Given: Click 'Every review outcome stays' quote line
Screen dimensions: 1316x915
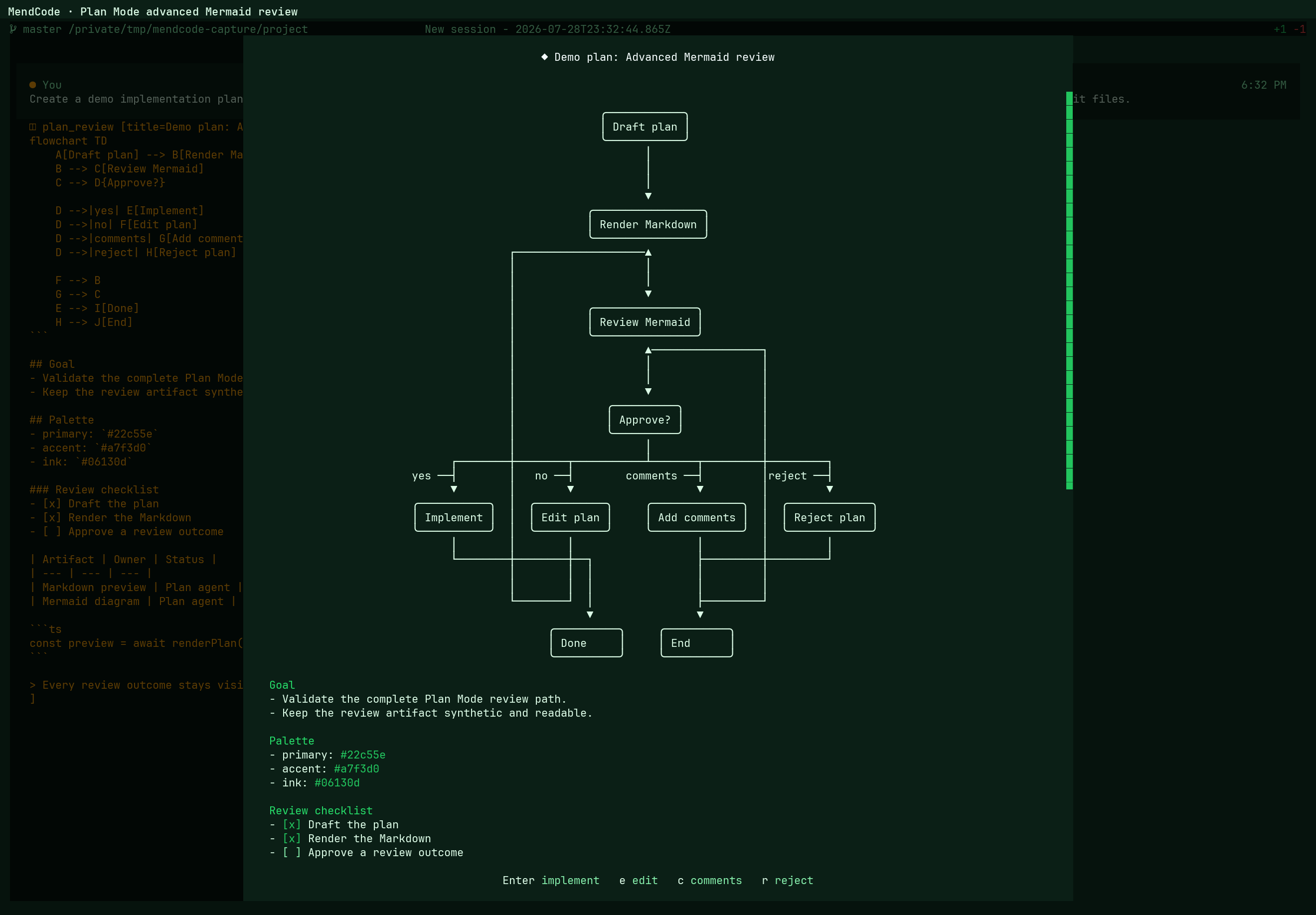Looking at the screenshot, I should 137,685.
